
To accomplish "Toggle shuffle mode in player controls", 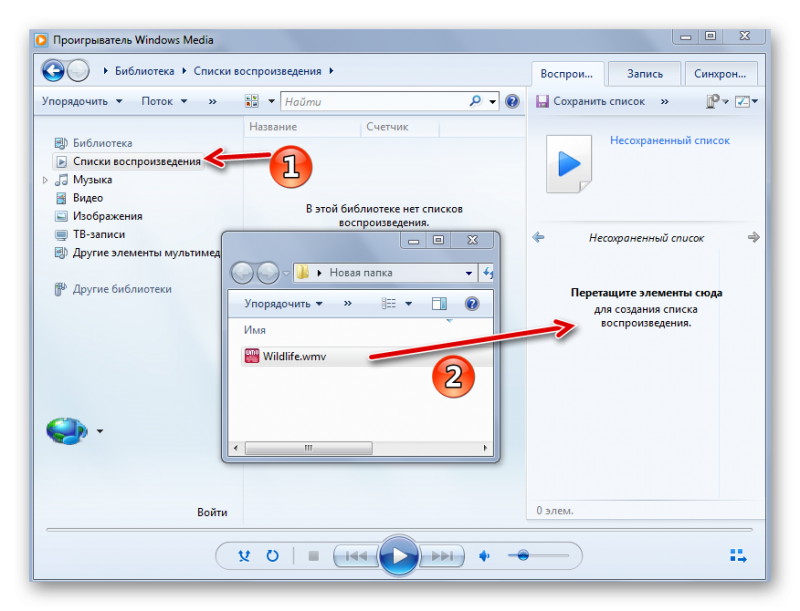I will (x=245, y=556).
